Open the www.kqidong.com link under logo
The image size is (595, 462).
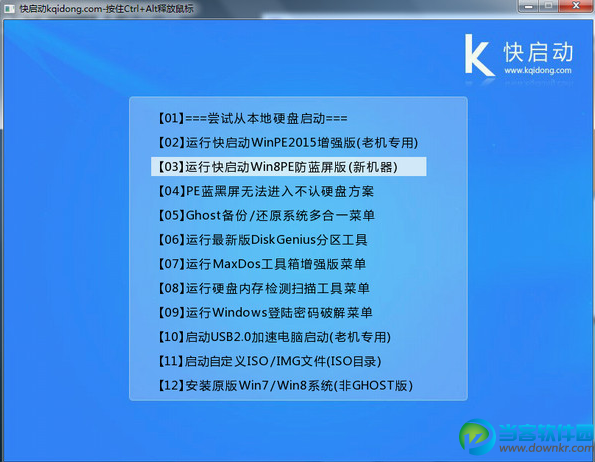(538, 70)
